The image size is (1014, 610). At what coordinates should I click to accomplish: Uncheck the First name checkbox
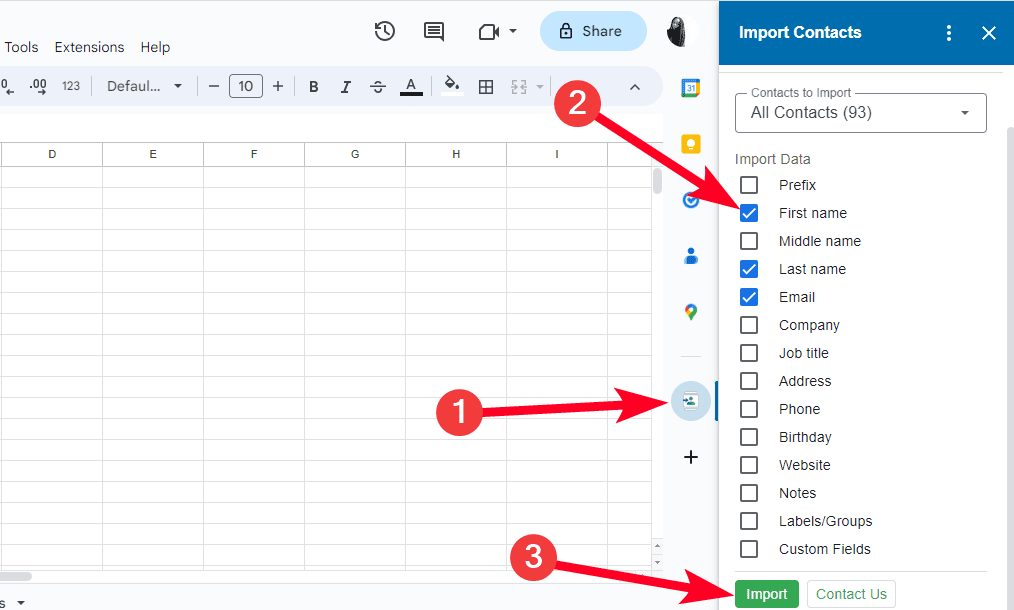(749, 213)
